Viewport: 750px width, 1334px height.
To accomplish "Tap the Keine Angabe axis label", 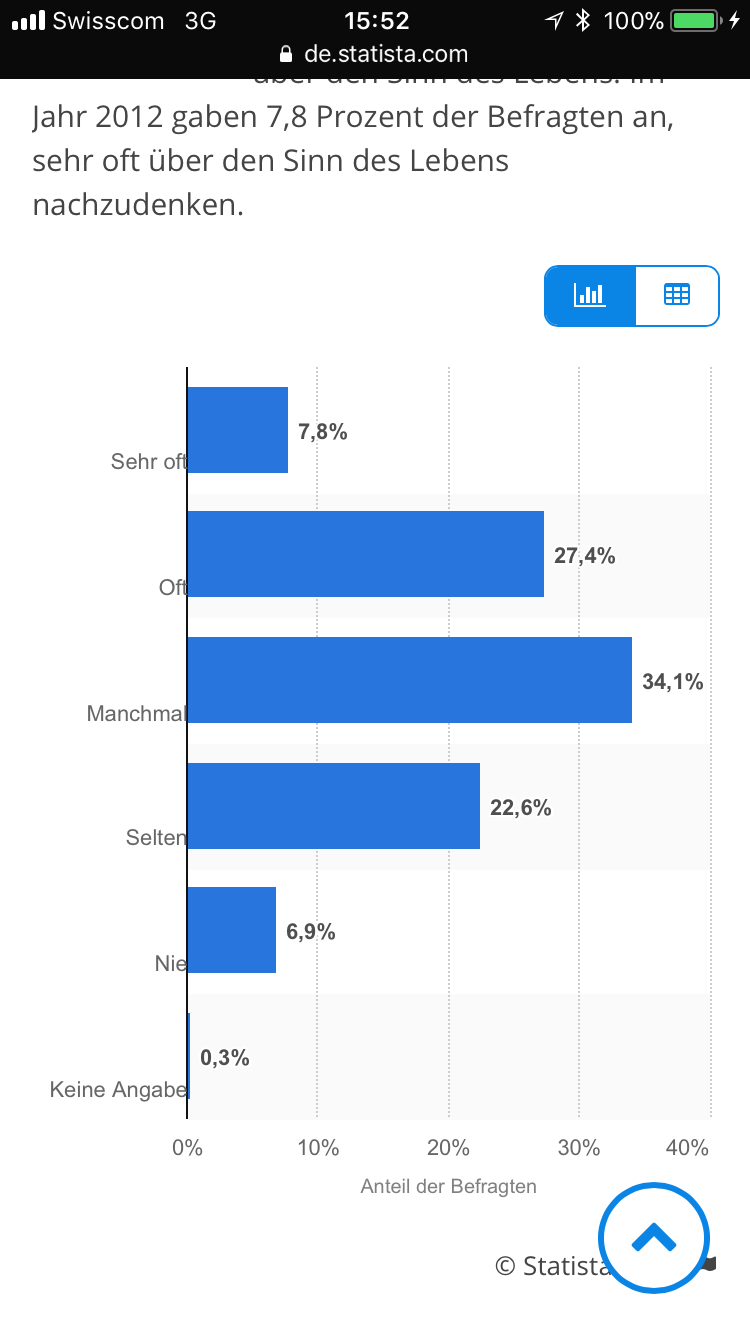I will coord(118,1089).
